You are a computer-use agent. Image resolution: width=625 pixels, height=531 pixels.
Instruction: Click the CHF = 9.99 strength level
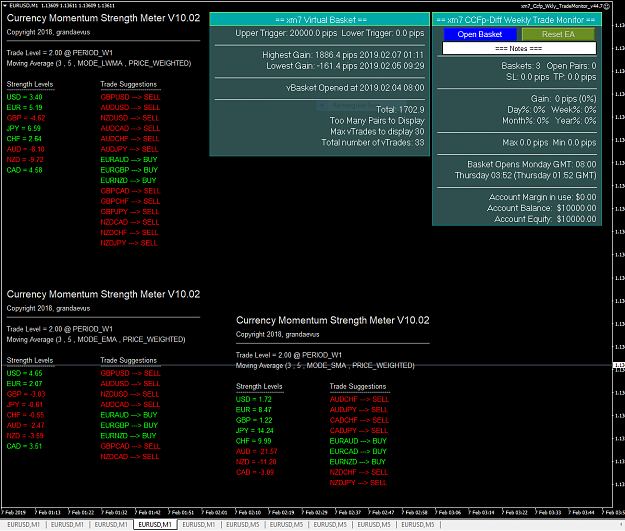pyautogui.click(x=254, y=441)
